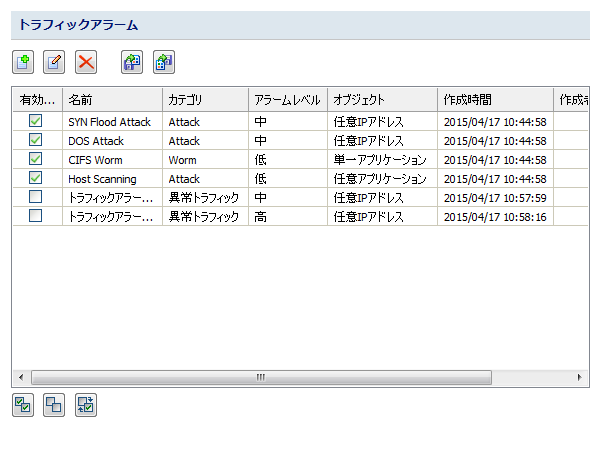
Task: Select the DOS Attack row name
Action: (x=96, y=141)
